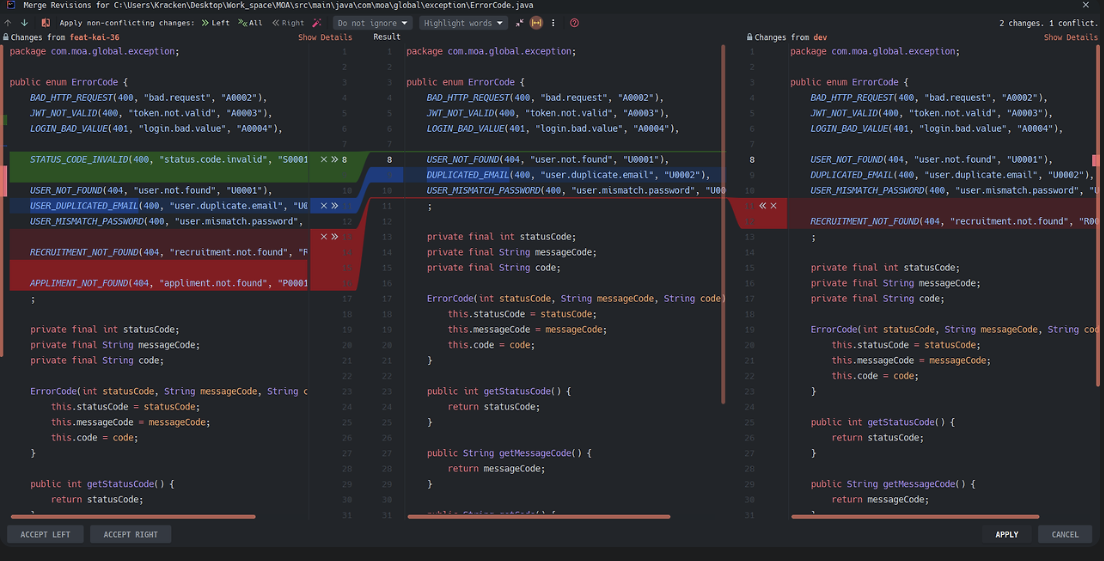Click 'public enum ErrorCode' in Result pane
1104x561 pixels.
[x=465, y=82]
